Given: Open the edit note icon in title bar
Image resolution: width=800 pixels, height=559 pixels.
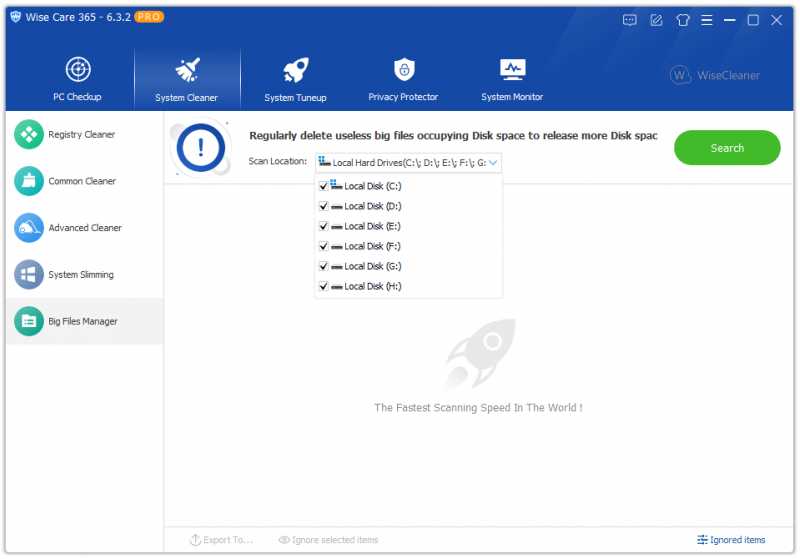Looking at the screenshot, I should [x=656, y=20].
